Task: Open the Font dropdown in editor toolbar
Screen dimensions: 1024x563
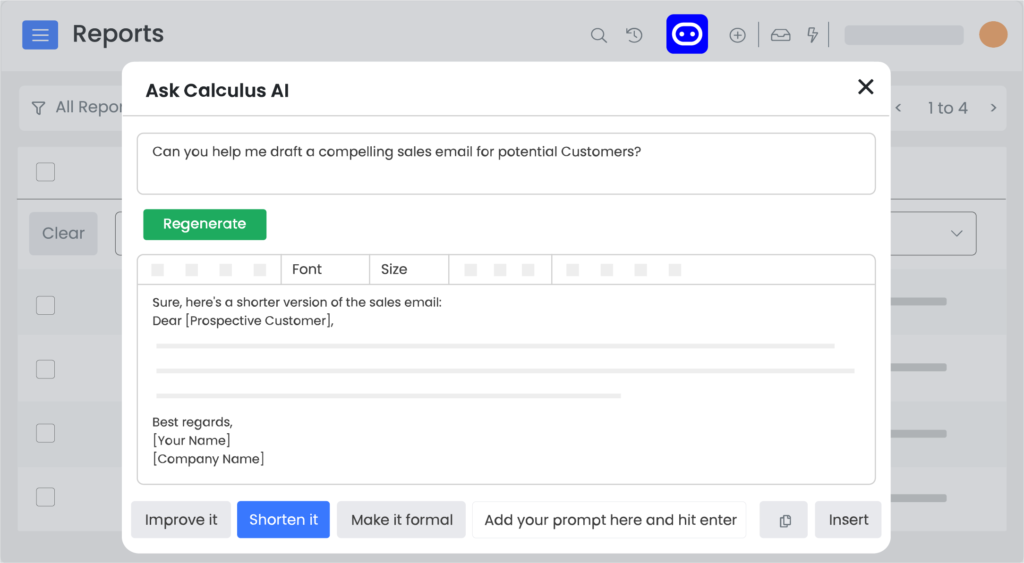Action: (x=325, y=269)
